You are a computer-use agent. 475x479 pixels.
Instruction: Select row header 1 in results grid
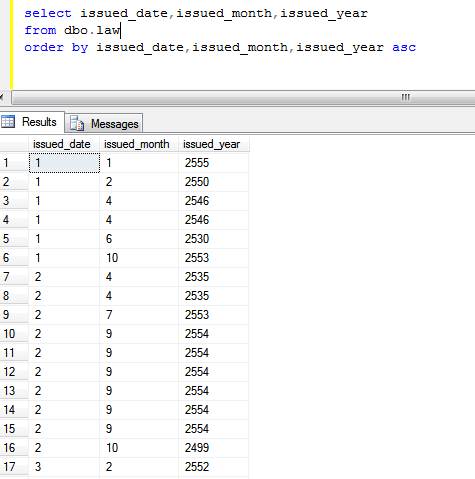[x=14, y=163]
